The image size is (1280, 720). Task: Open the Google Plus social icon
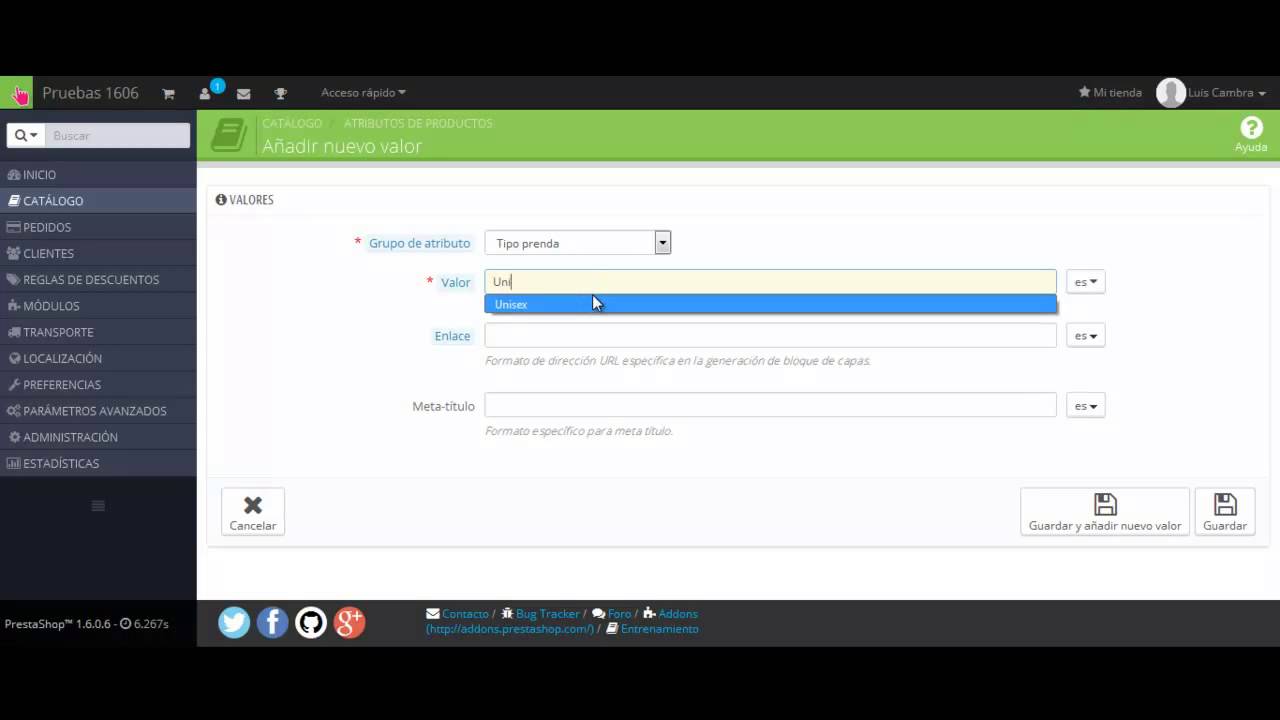coord(349,622)
